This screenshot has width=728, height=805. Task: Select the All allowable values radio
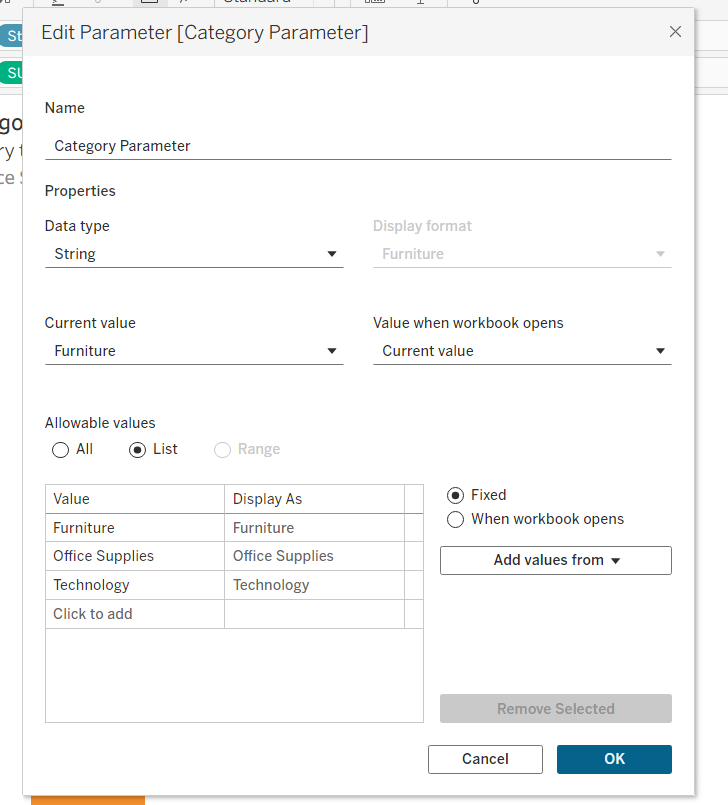tap(62, 450)
